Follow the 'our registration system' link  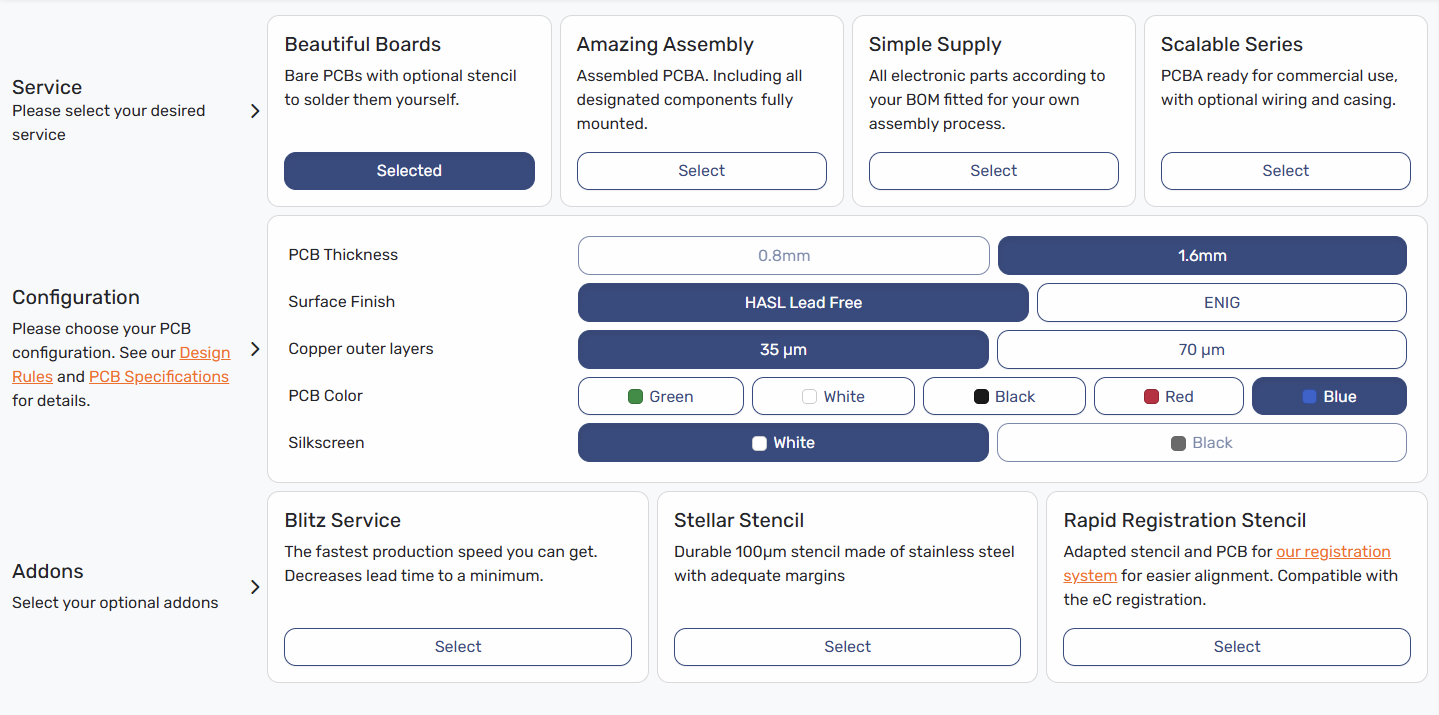click(x=1333, y=552)
